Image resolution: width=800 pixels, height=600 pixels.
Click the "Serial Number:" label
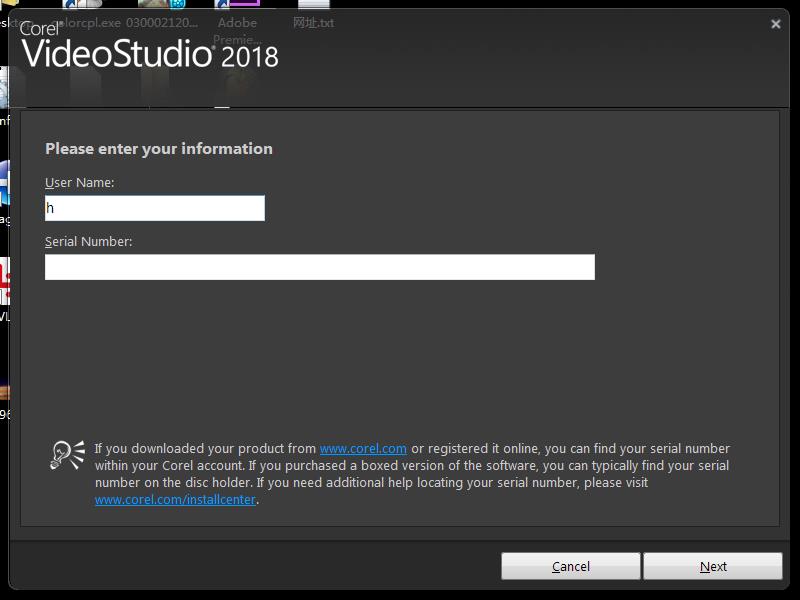[89, 241]
